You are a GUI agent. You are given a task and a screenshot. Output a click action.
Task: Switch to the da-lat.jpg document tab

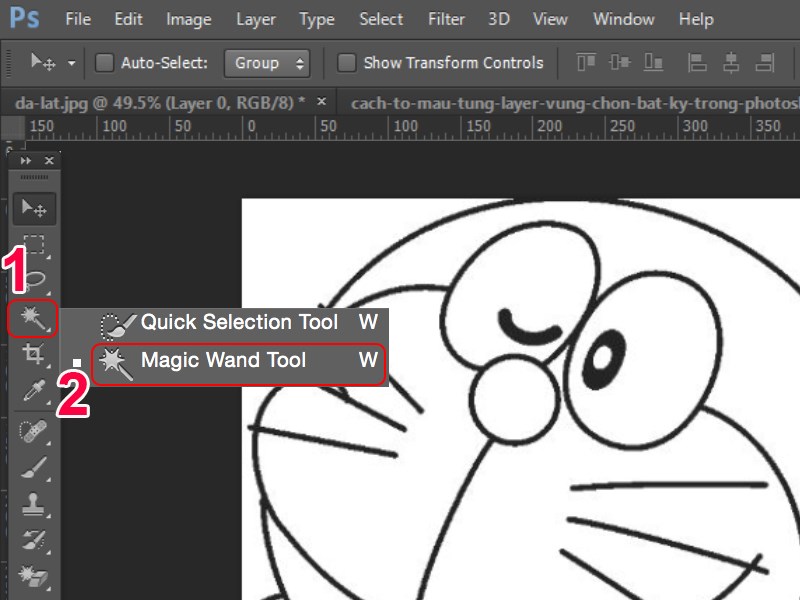tap(160, 103)
